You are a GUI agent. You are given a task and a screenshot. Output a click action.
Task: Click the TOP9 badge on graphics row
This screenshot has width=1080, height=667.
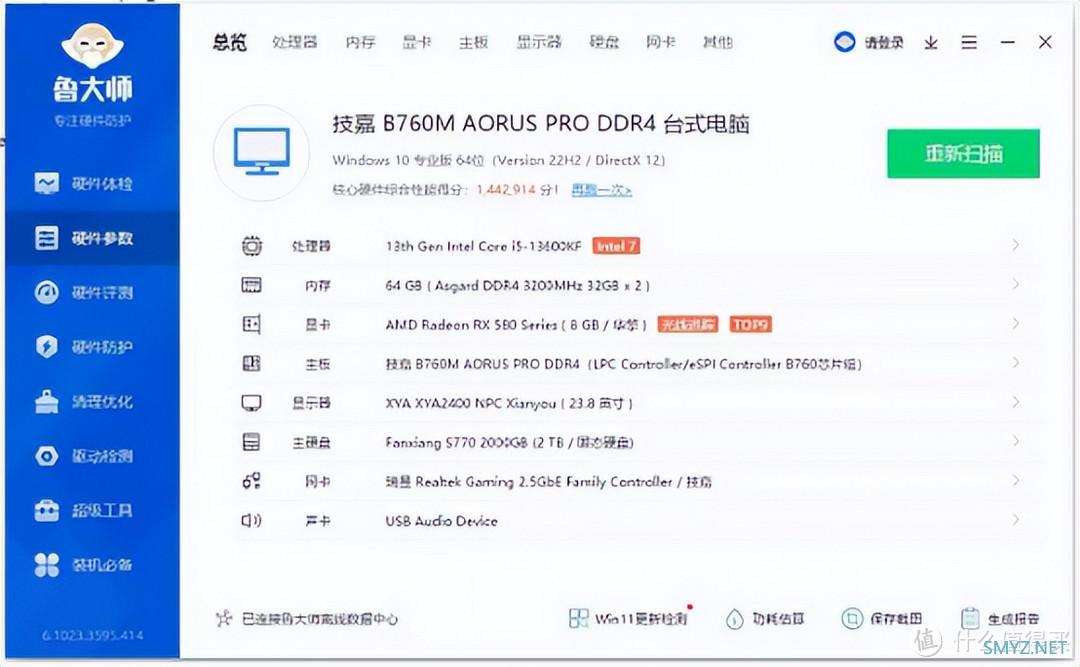(751, 324)
